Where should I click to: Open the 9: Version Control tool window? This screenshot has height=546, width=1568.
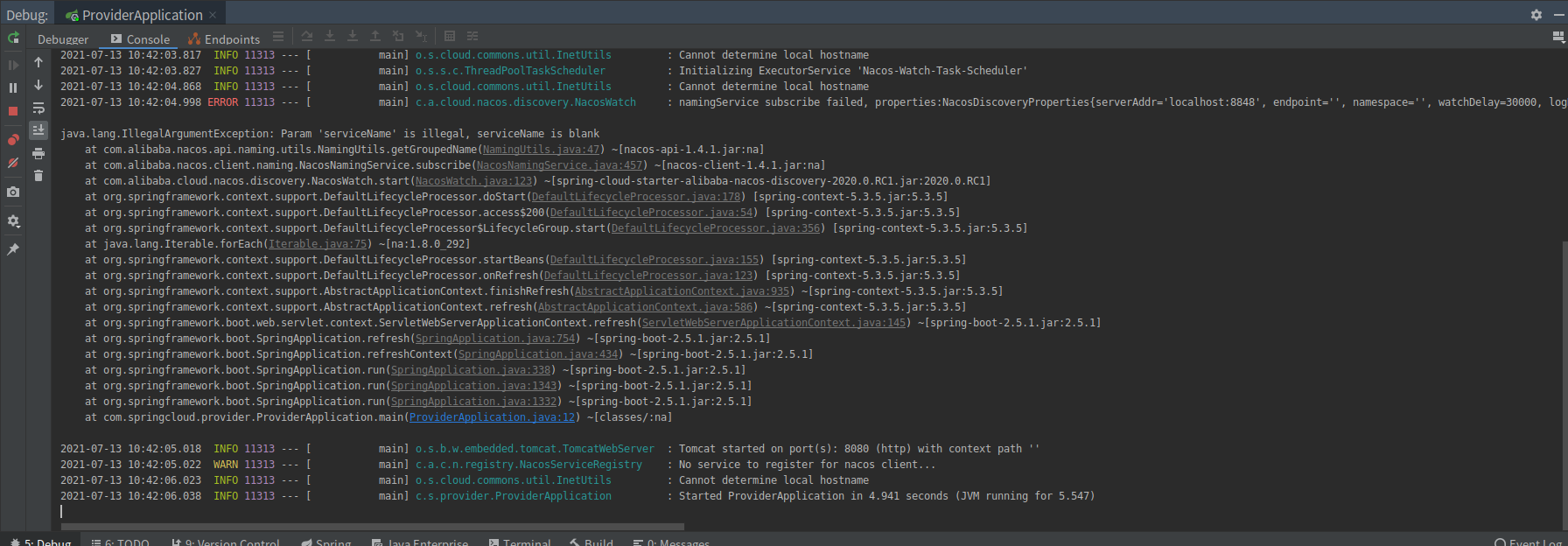pyautogui.click(x=226, y=542)
